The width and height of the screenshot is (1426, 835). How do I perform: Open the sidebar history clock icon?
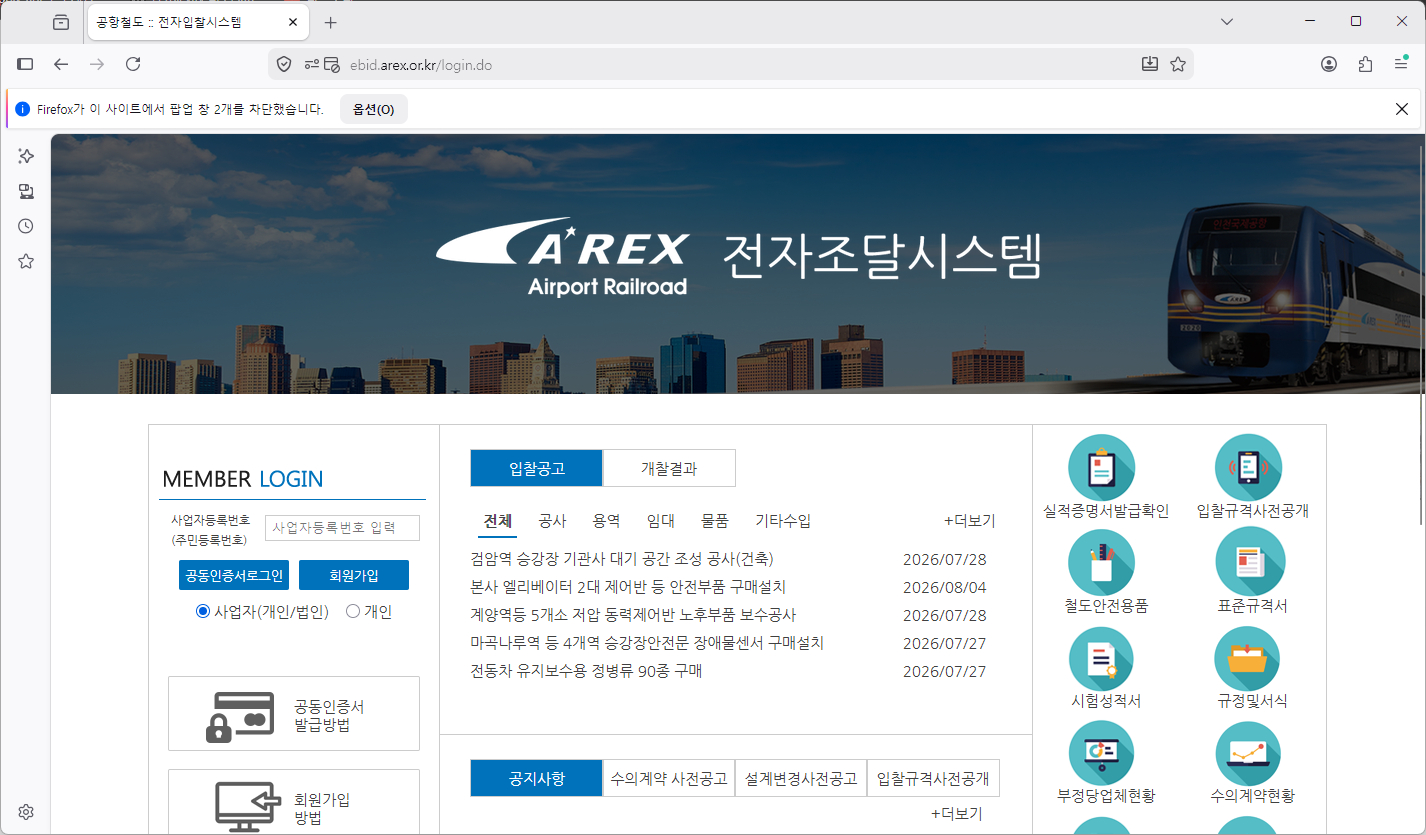(26, 226)
